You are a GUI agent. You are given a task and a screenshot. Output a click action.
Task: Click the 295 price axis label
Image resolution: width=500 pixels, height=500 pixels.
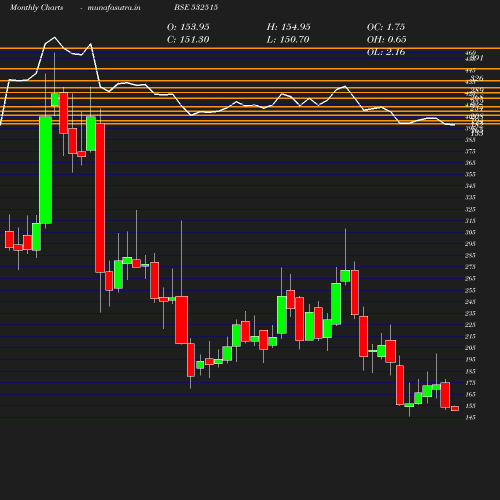(x=470, y=244)
